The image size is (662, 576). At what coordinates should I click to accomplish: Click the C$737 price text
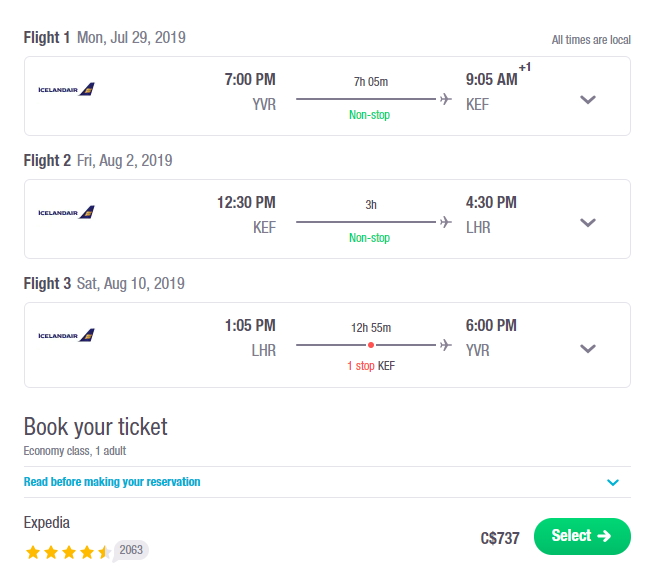[x=500, y=538]
